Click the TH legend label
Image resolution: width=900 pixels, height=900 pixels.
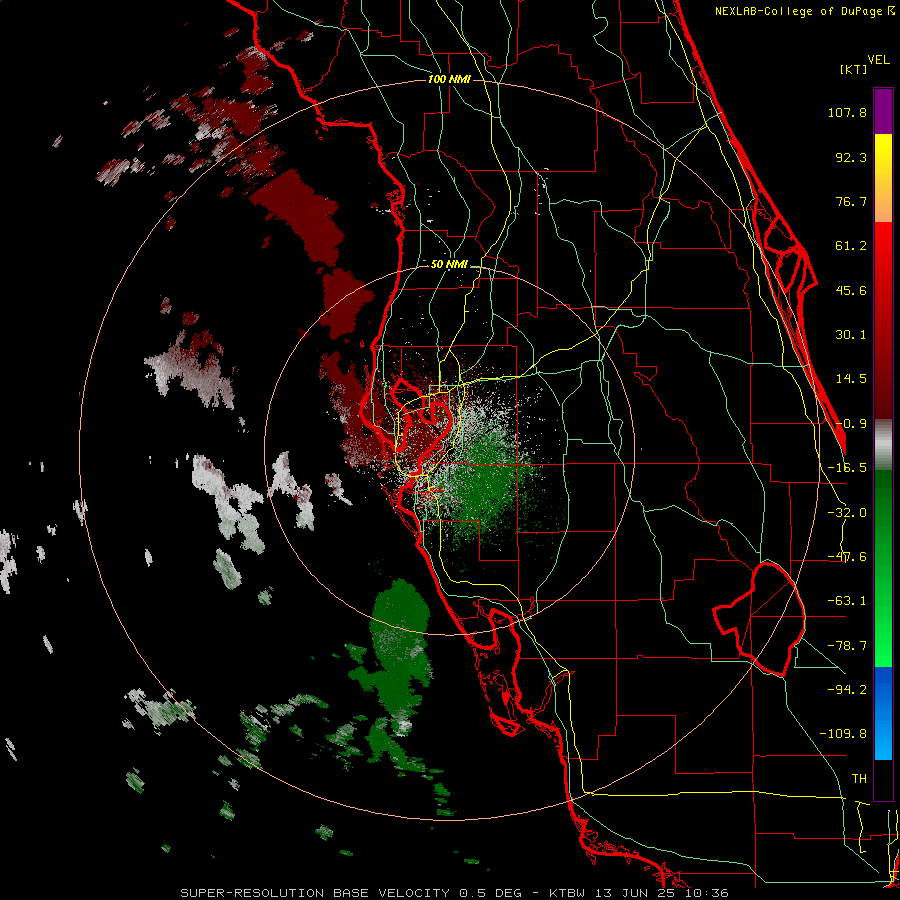pyautogui.click(x=859, y=779)
